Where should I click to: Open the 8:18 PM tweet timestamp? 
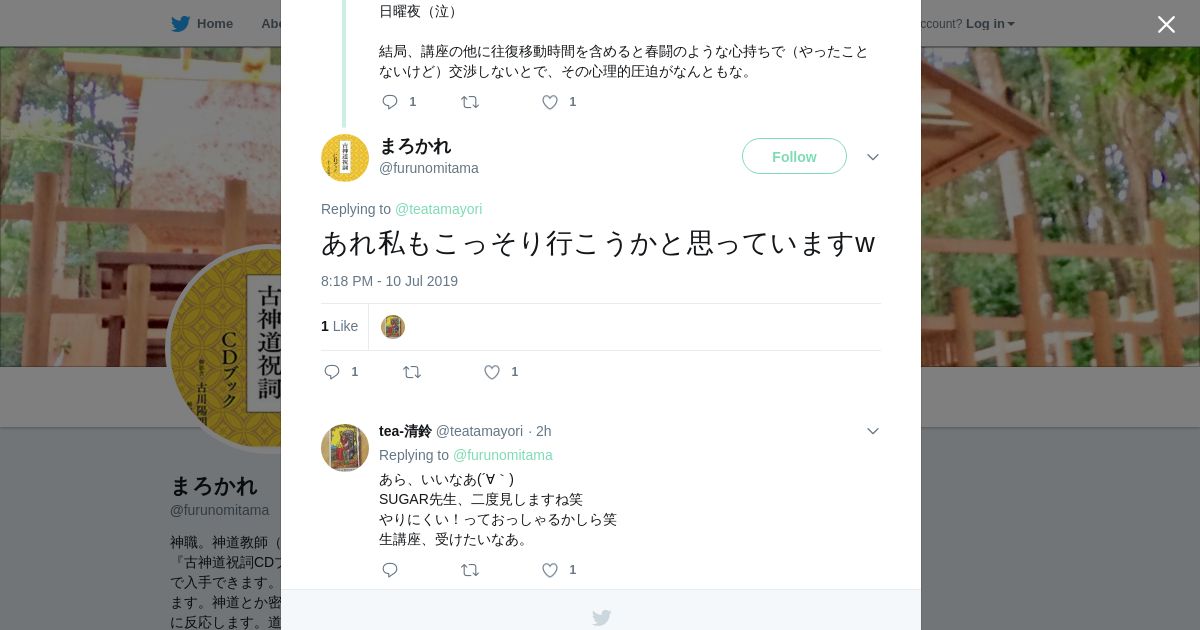[389, 281]
